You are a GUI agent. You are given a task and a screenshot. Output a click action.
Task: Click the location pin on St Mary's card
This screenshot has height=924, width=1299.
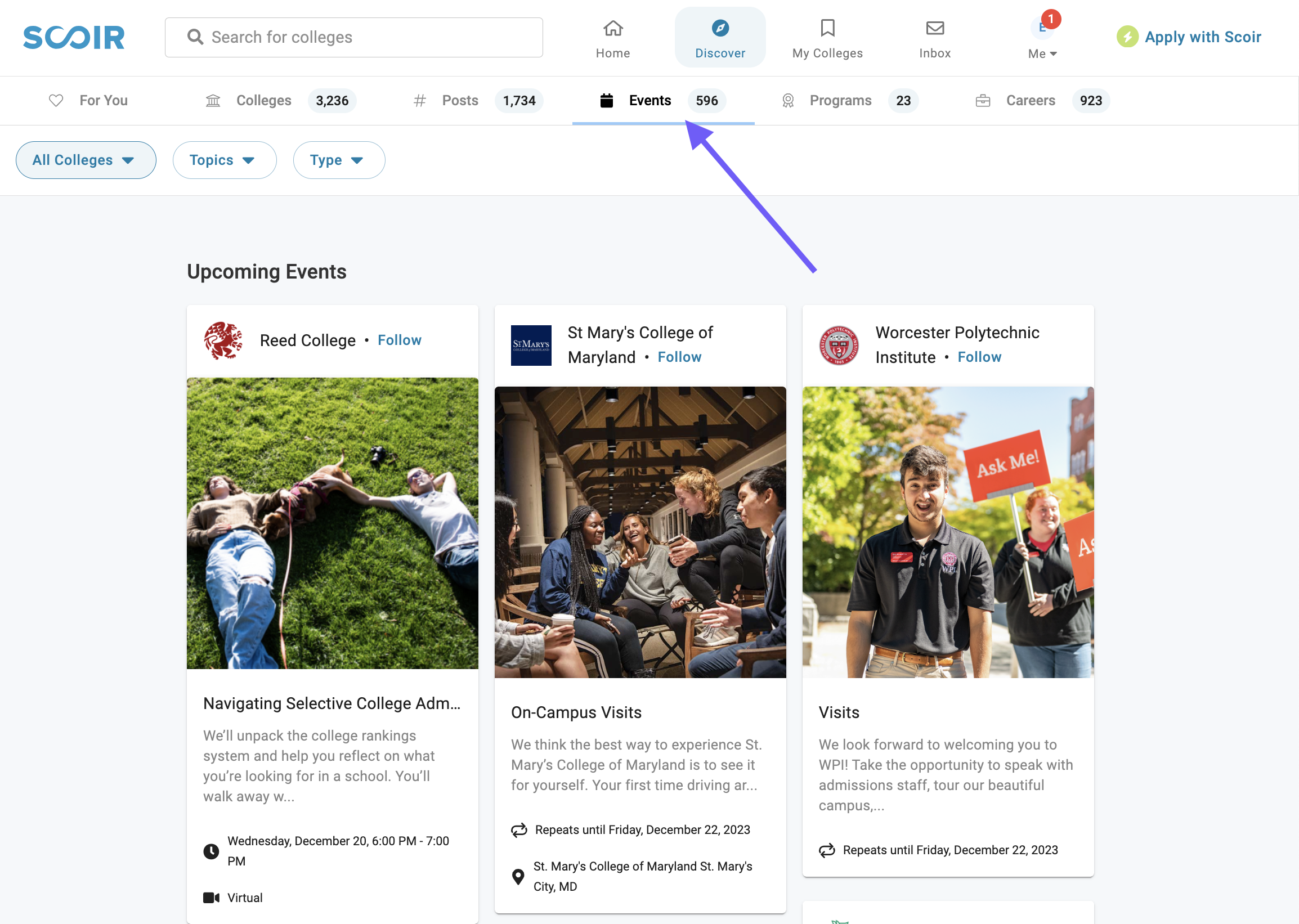(x=518, y=876)
